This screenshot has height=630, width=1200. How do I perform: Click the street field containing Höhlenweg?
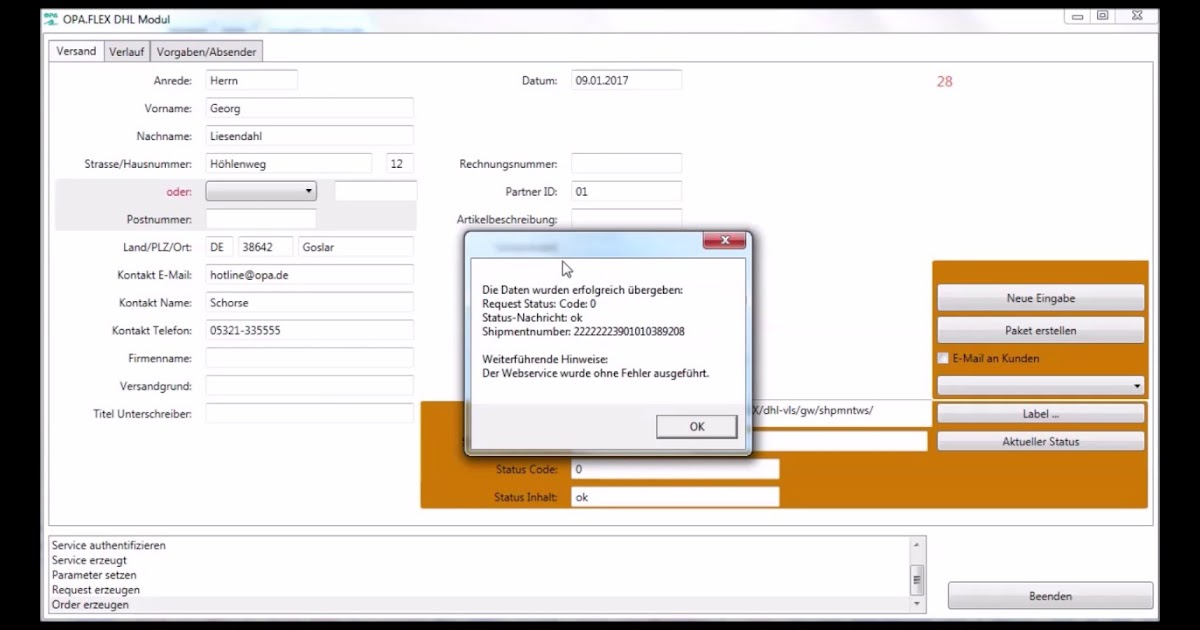(x=289, y=163)
